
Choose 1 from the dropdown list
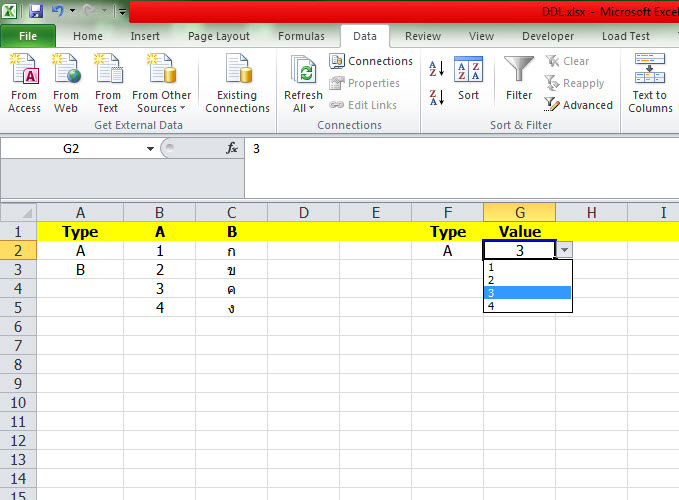[527, 267]
